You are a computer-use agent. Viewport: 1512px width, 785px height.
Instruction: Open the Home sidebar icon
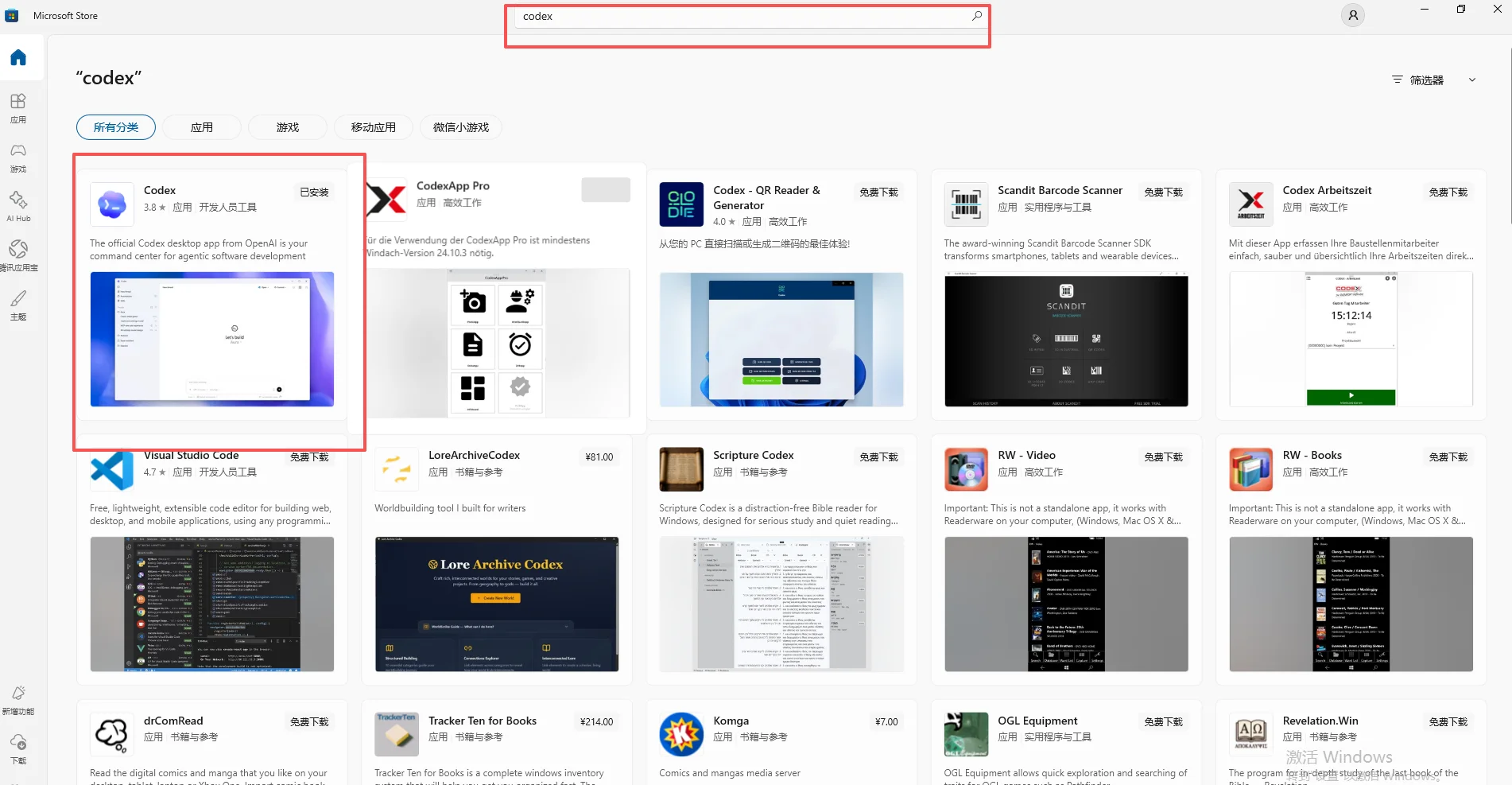pos(18,57)
